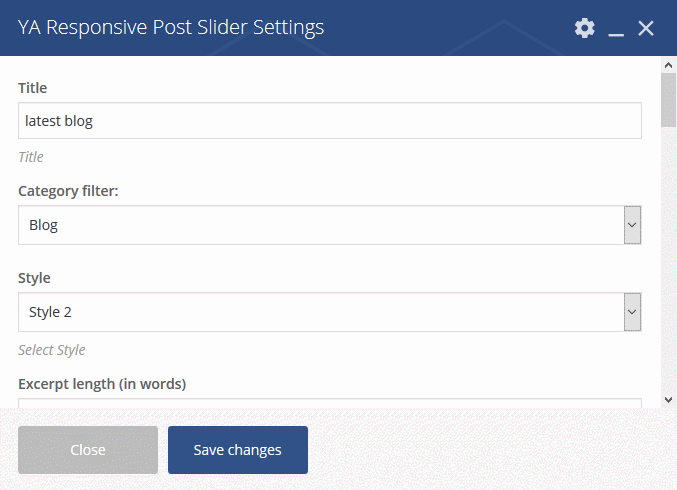The width and height of the screenshot is (677, 490).
Task: Expand the Category filter chevron arrow
Action: [632, 225]
